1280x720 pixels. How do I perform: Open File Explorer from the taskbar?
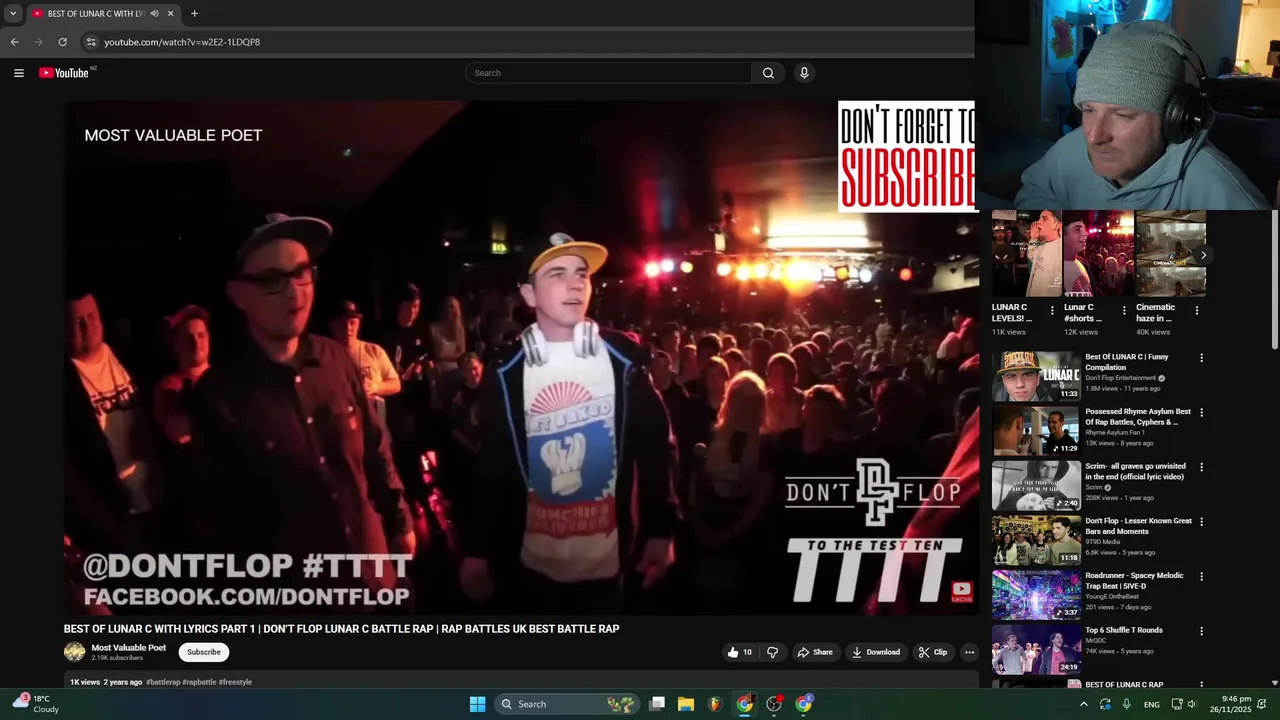point(686,704)
